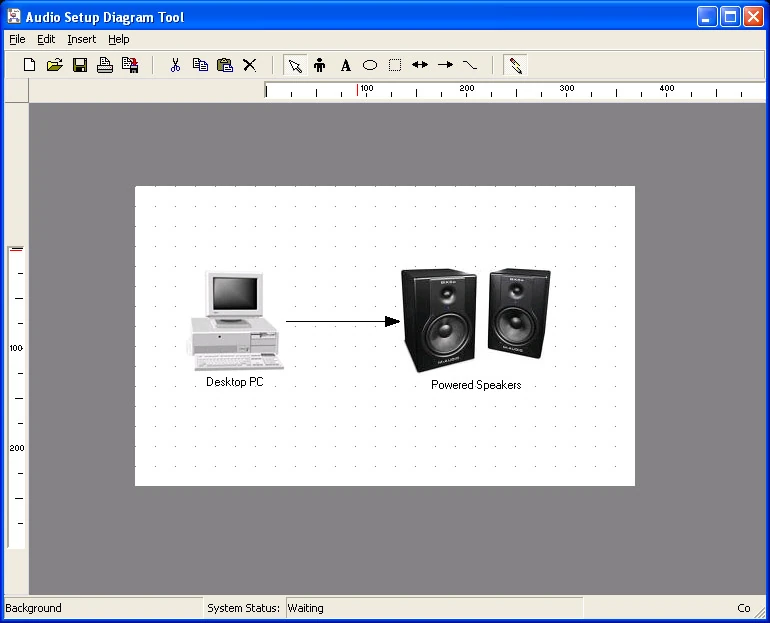Viewport: 770px width, 623px height.
Task: Click the application icon in title bar
Action: click(14, 16)
